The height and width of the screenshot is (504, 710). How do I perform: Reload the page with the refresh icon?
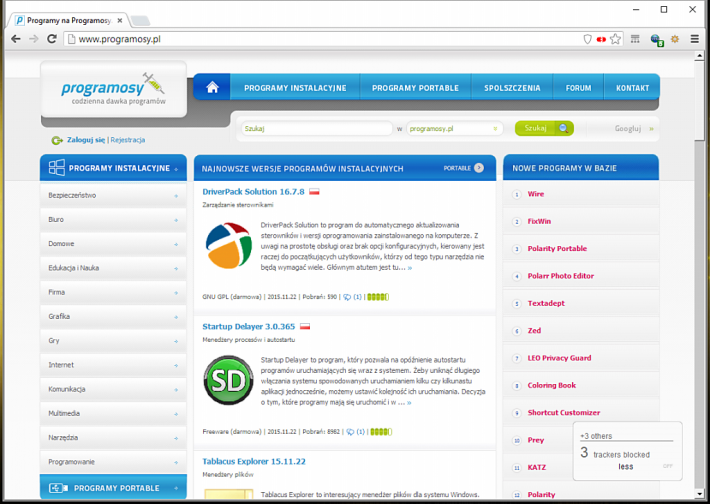coord(52,39)
